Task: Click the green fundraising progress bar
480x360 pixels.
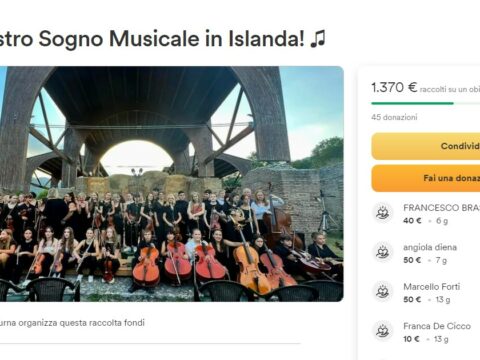Action: coord(426,103)
